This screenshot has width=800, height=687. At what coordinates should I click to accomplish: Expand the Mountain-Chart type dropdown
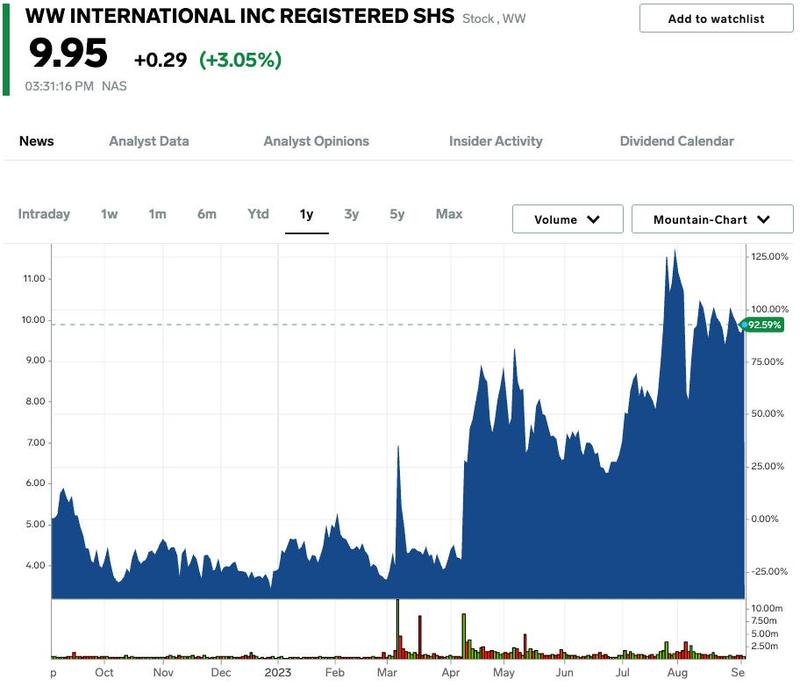point(712,219)
